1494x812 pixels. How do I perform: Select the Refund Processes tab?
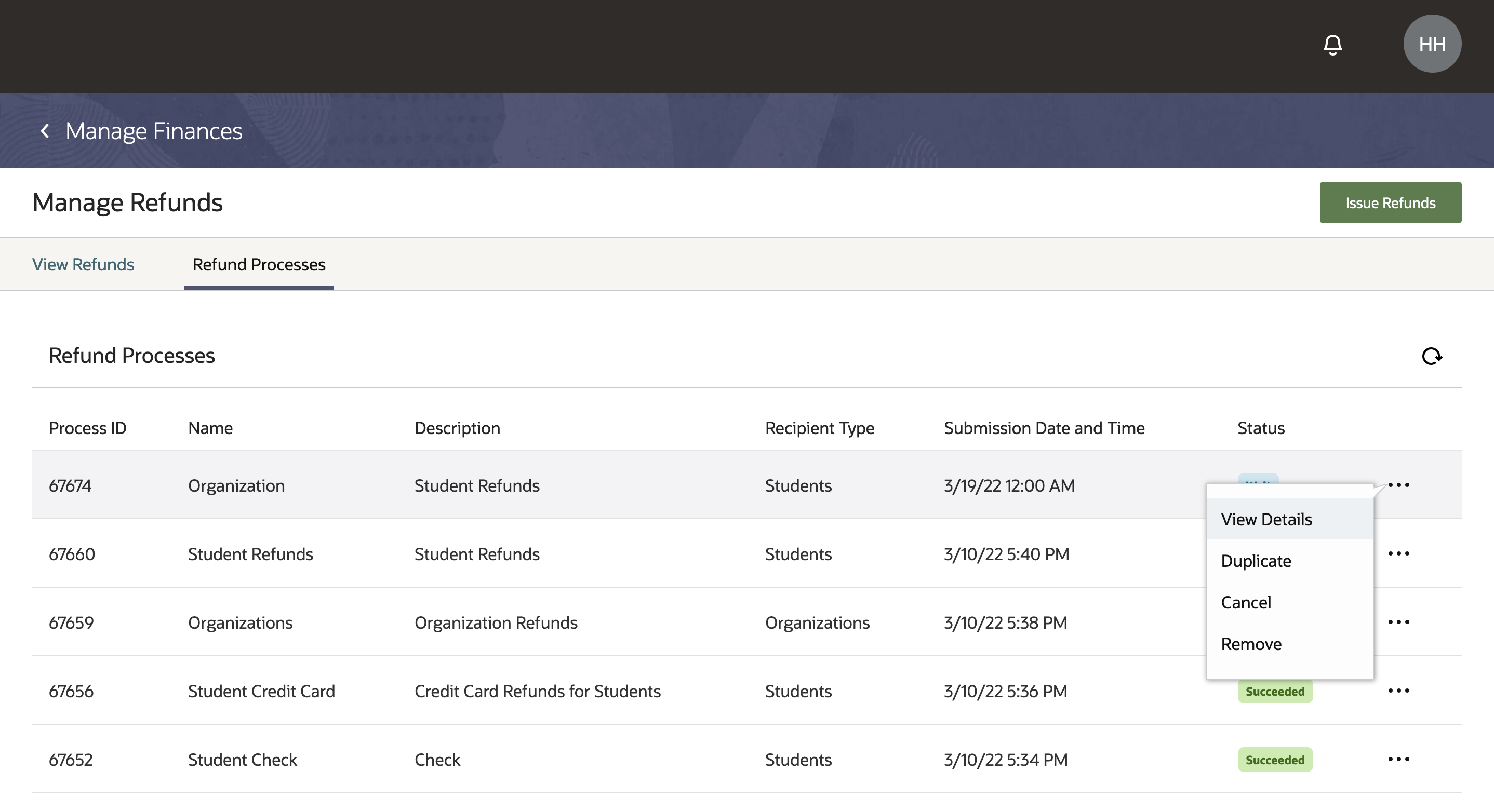[x=259, y=264]
